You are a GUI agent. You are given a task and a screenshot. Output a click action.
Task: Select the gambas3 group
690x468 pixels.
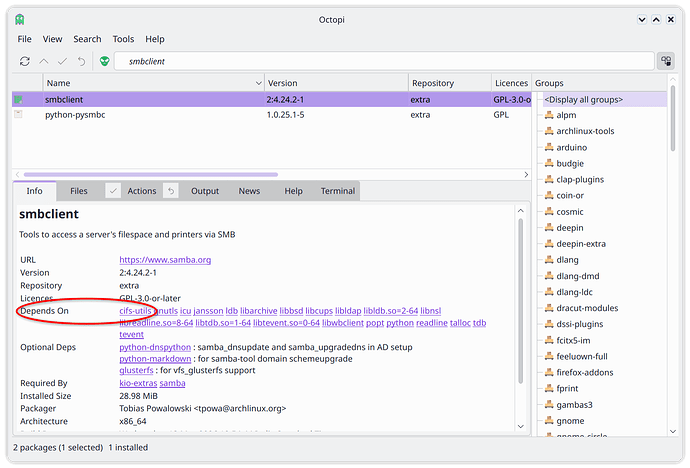tap(574, 405)
